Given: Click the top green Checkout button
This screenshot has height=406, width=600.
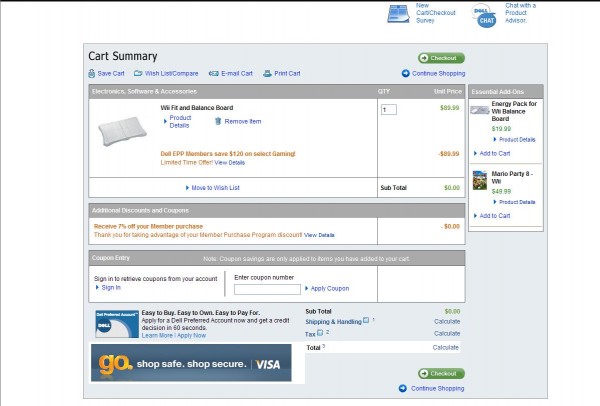Looking at the screenshot, I should coord(441,58).
